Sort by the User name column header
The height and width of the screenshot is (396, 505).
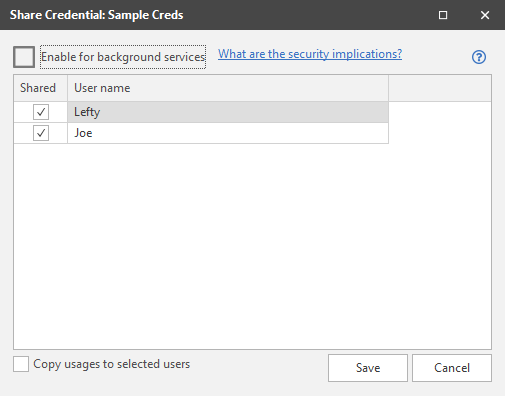coord(228,88)
